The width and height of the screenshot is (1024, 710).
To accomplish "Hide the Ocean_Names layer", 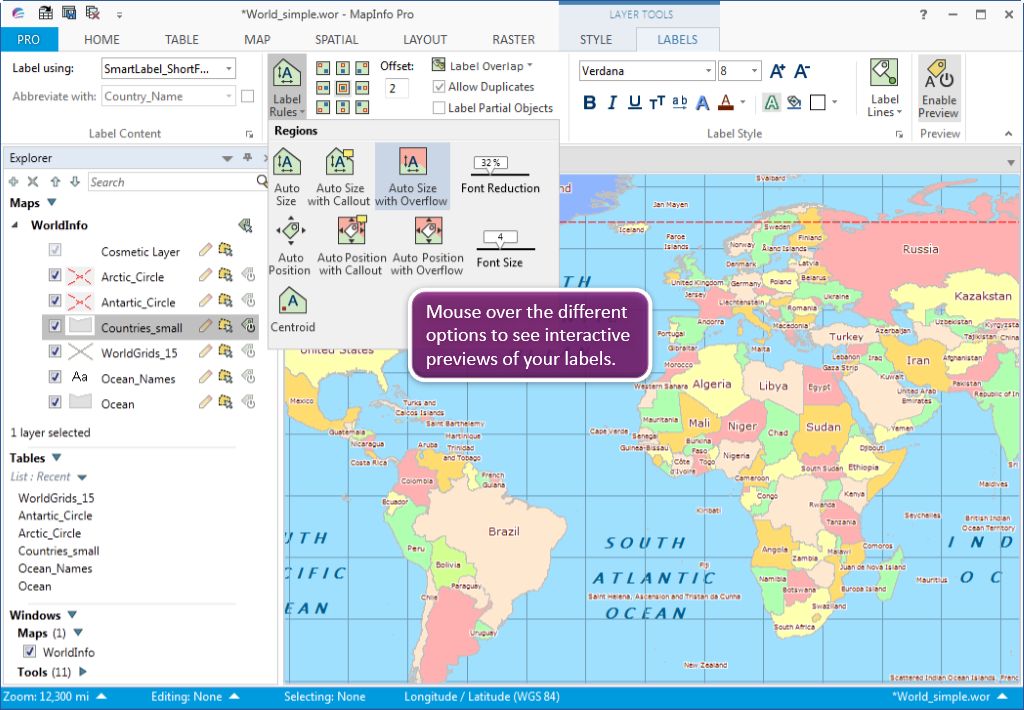I will 55,377.
